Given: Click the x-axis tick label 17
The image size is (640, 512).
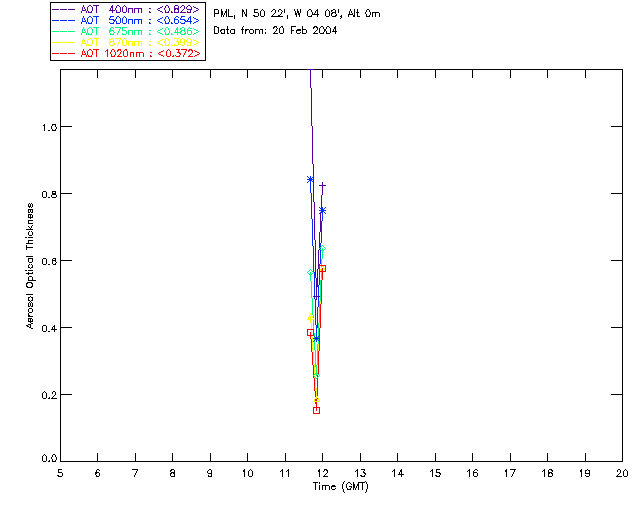Looking at the screenshot, I should point(510,473).
